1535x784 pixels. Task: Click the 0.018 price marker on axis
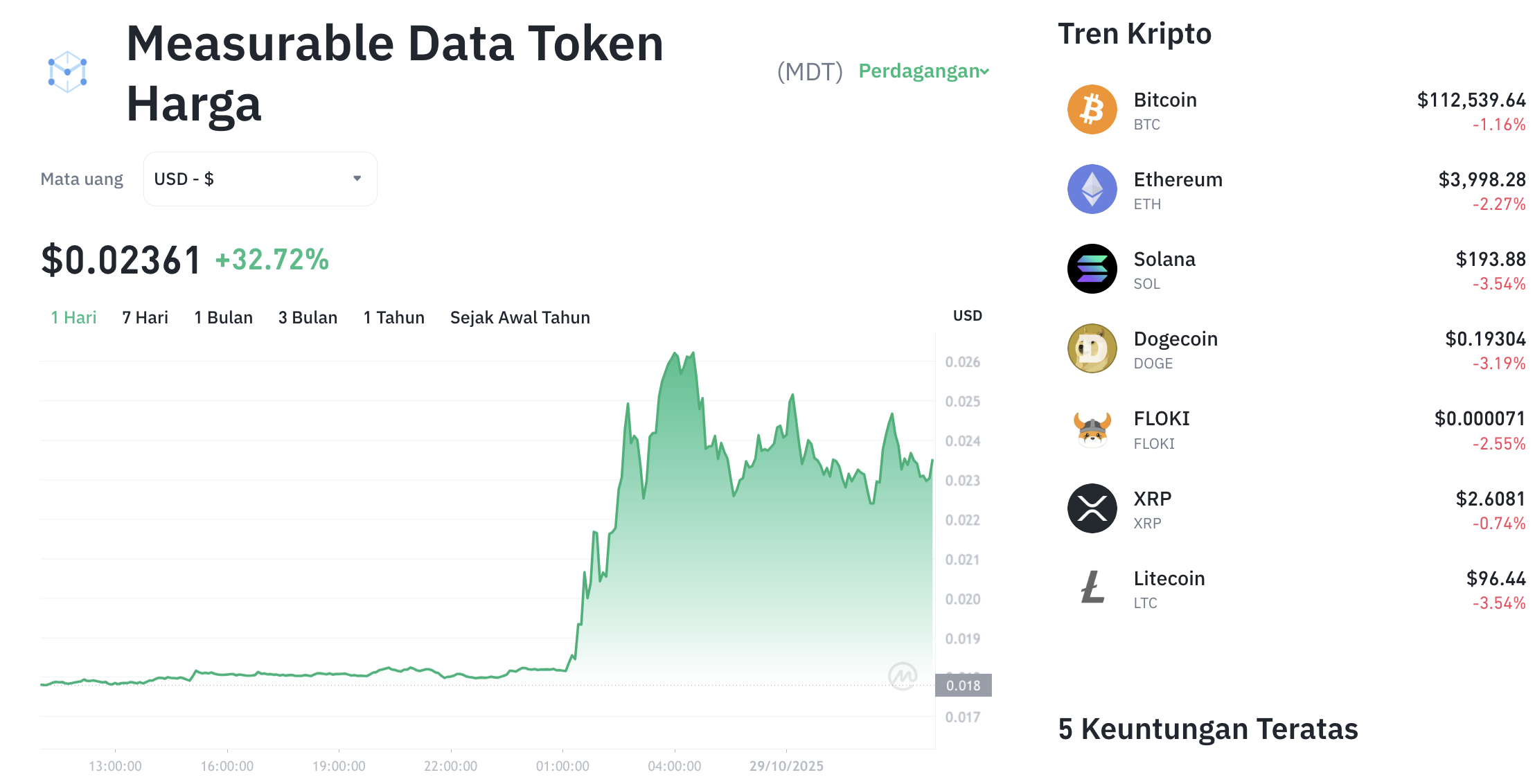click(x=963, y=686)
